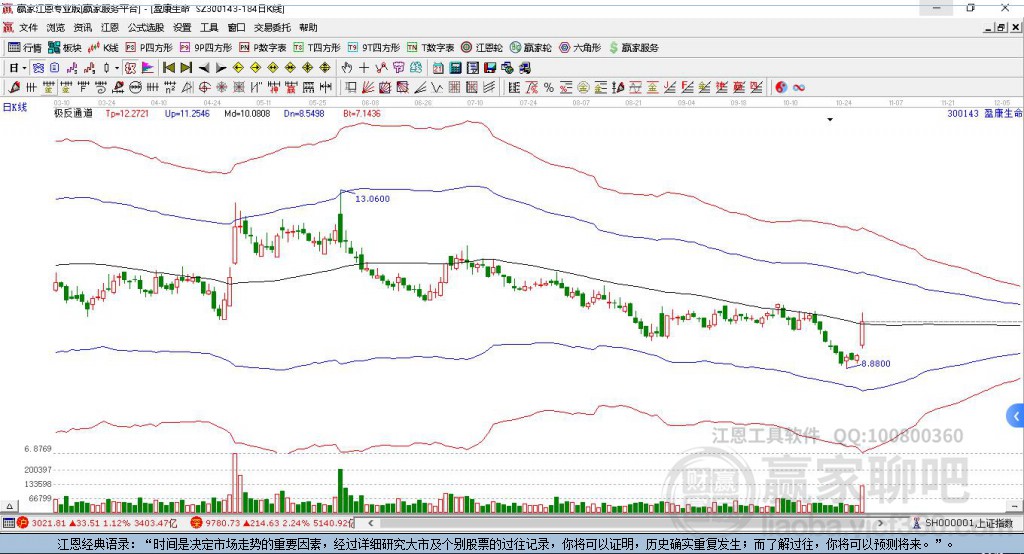Select the hand pan tool
The height and width of the screenshot is (554, 1024).
tap(347, 68)
